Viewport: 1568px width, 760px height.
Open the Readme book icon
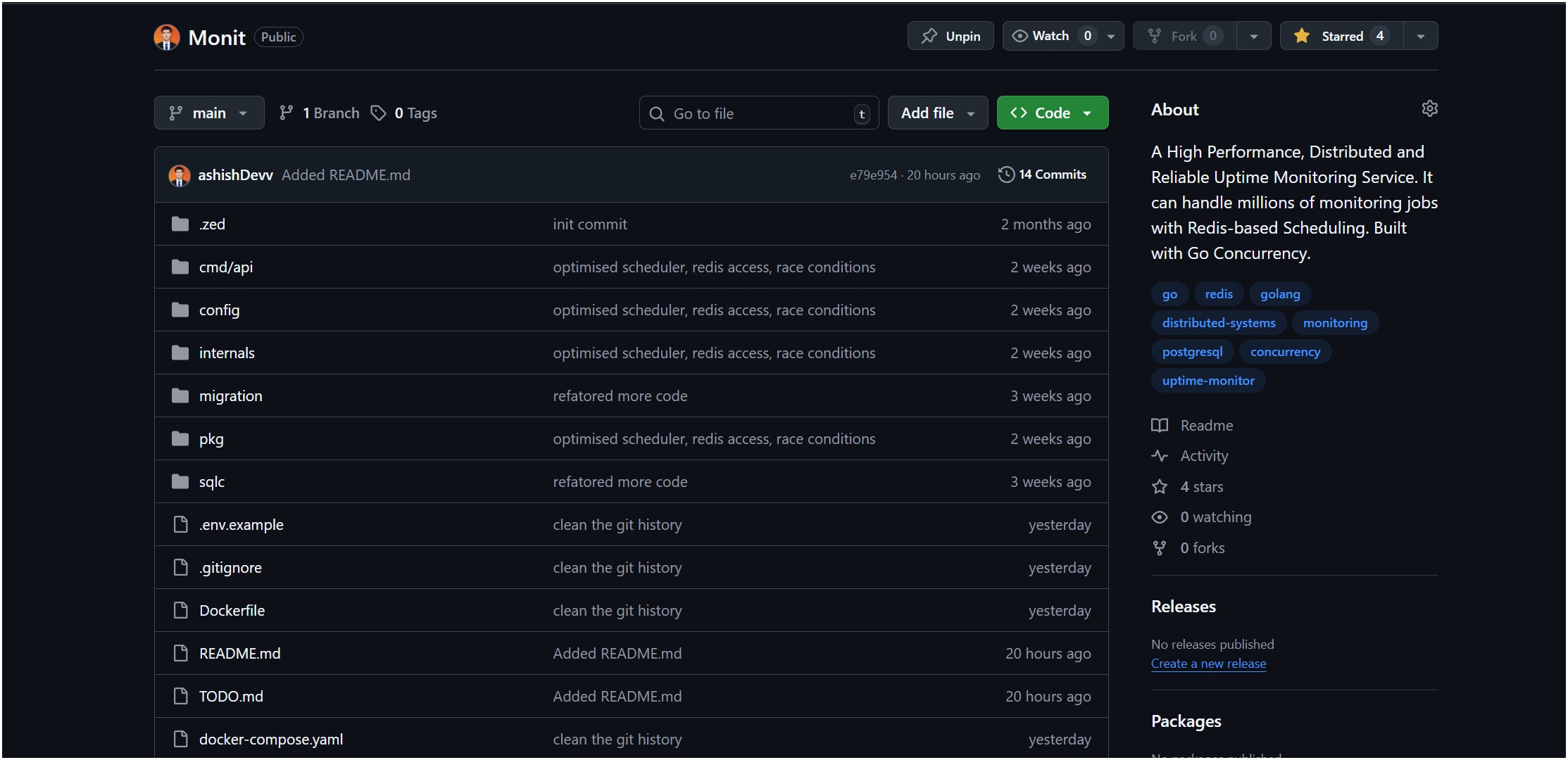click(1159, 425)
